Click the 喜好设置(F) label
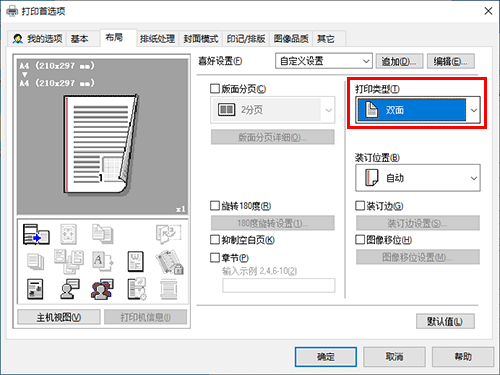This screenshot has width=500, height=375. pos(220,61)
